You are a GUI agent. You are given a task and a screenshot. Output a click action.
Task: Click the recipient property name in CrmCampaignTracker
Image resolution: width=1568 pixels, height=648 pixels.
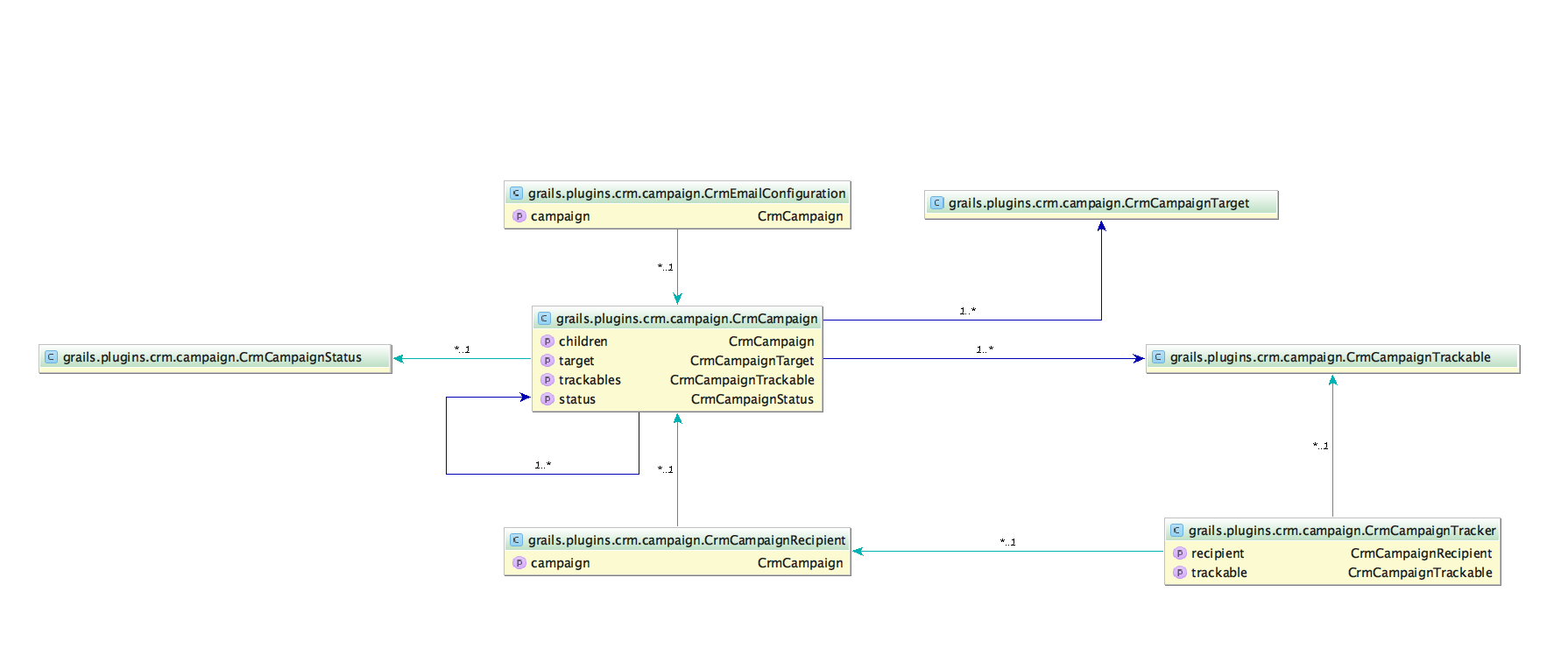point(1218,553)
